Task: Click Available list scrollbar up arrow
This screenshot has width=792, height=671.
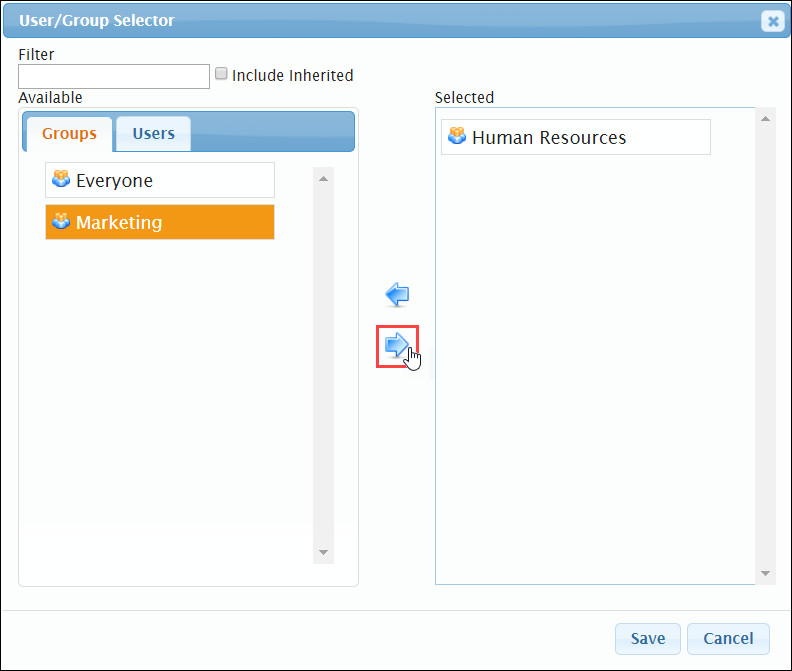Action: [324, 178]
